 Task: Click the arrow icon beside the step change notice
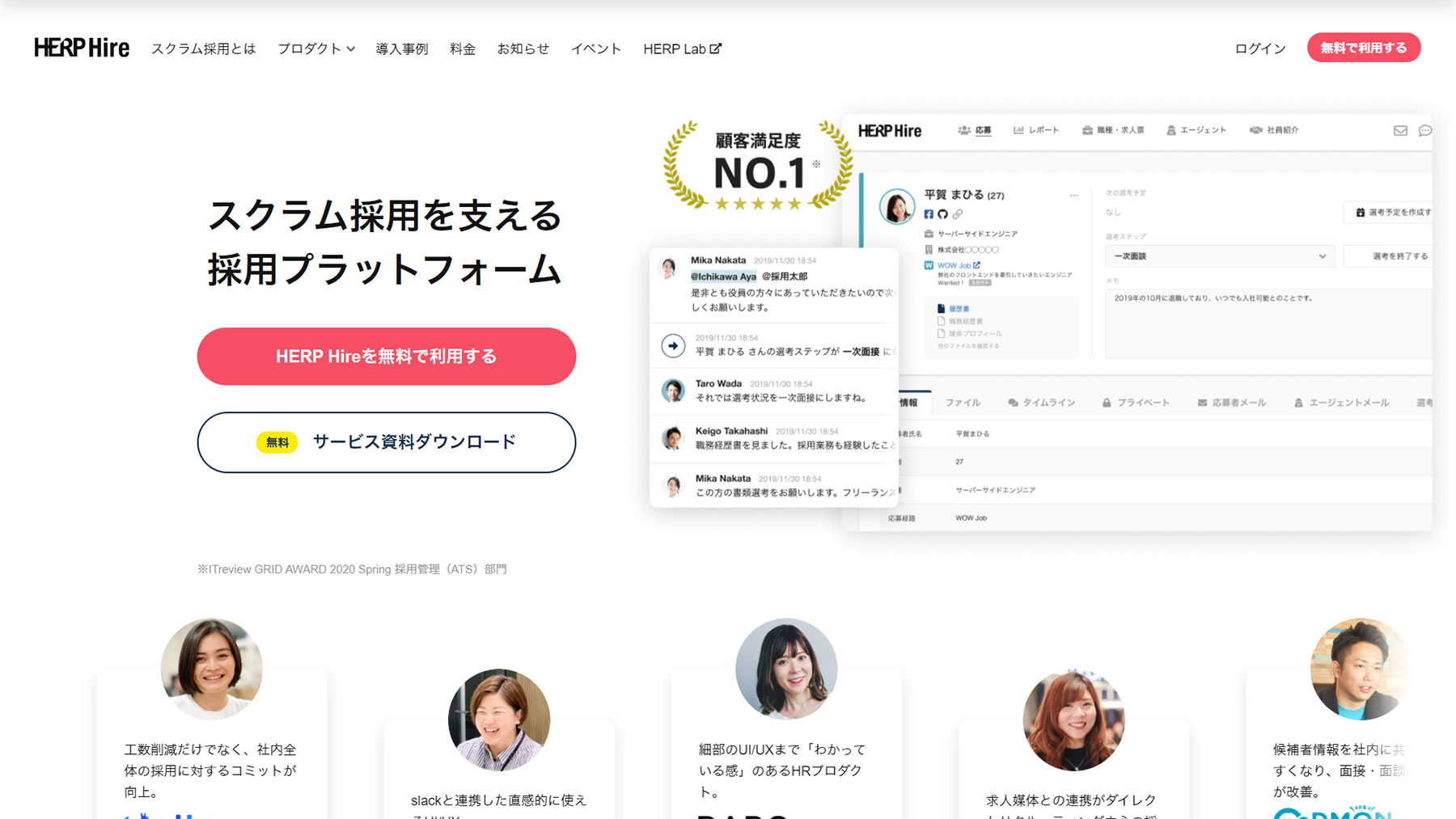(673, 346)
